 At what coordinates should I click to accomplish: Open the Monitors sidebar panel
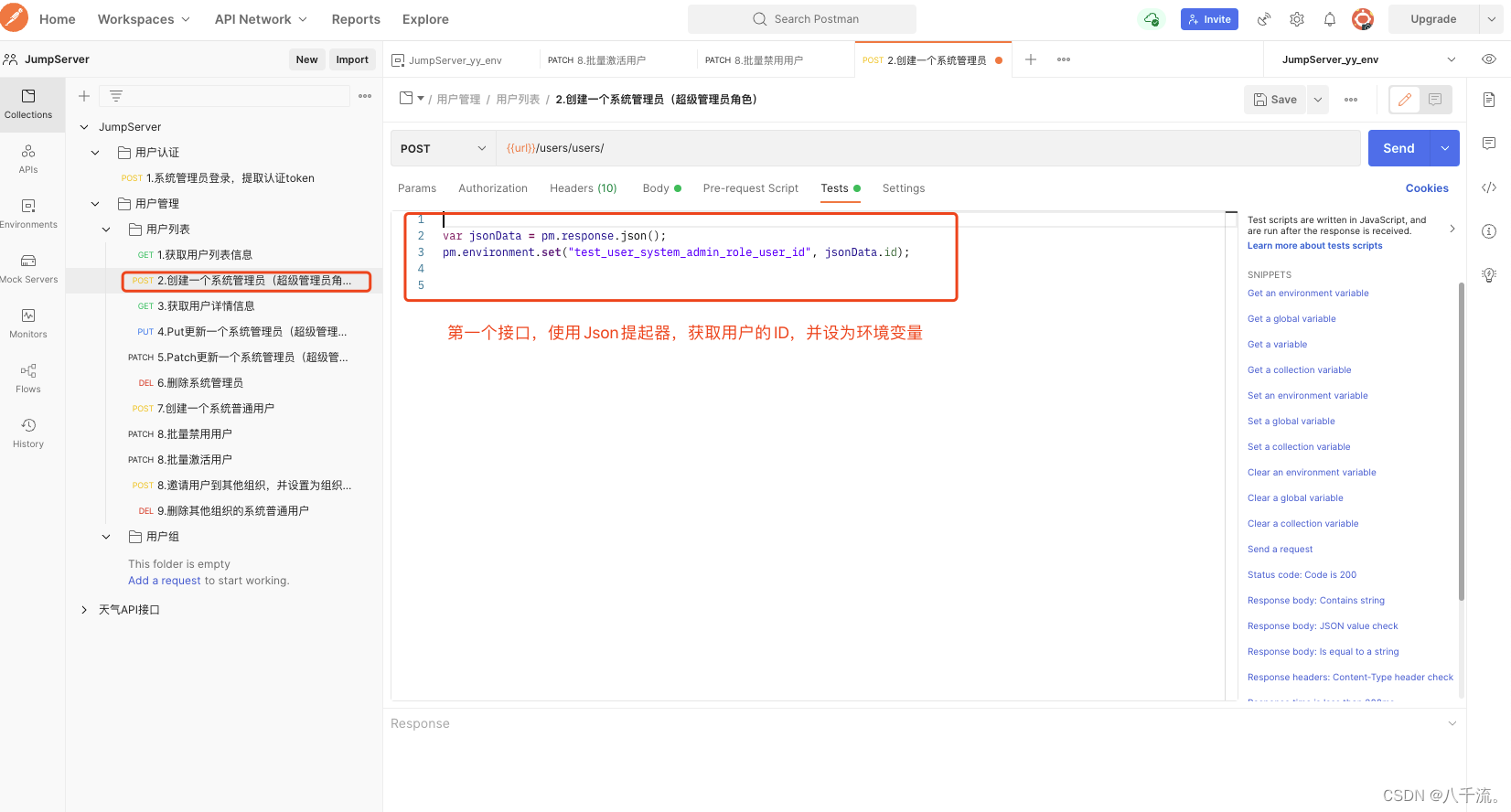pos(28,324)
